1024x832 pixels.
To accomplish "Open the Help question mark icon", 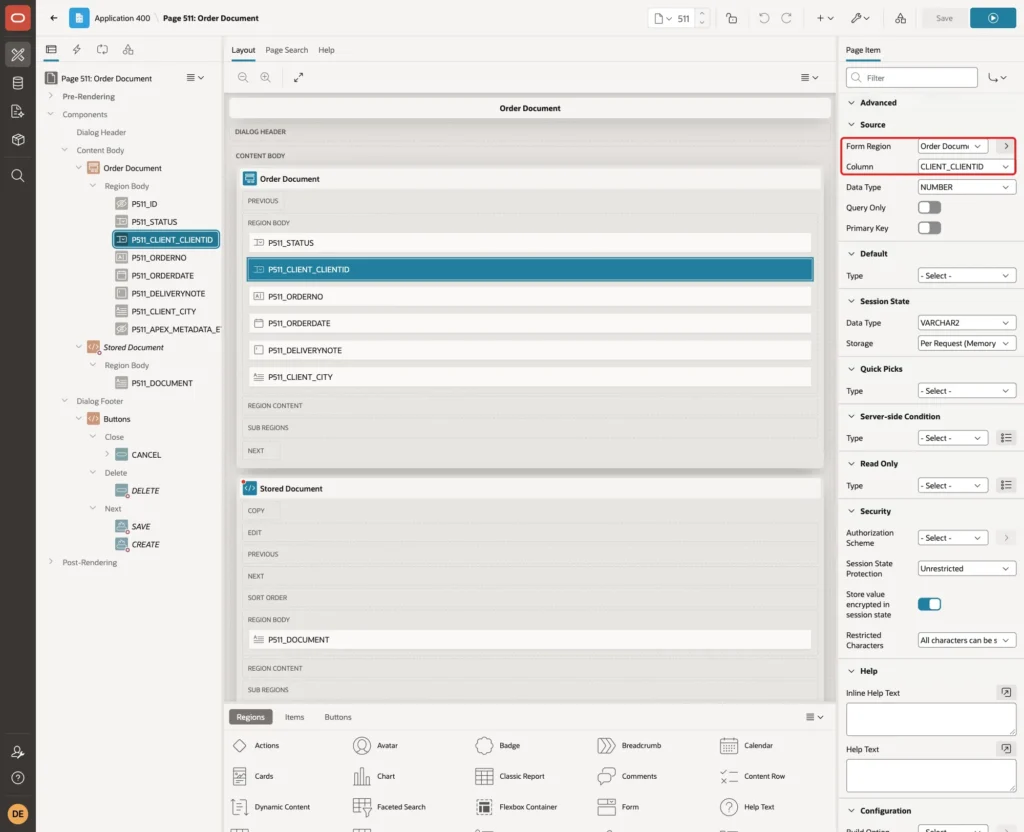I will 18,778.
